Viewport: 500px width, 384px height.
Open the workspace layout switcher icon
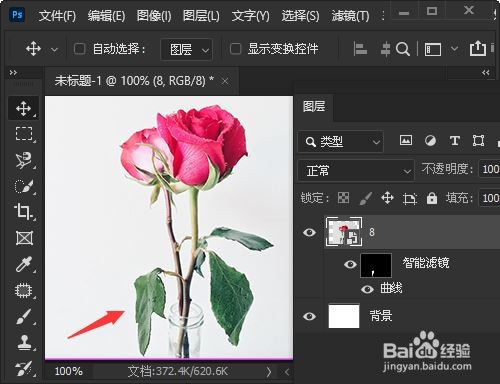click(433, 49)
